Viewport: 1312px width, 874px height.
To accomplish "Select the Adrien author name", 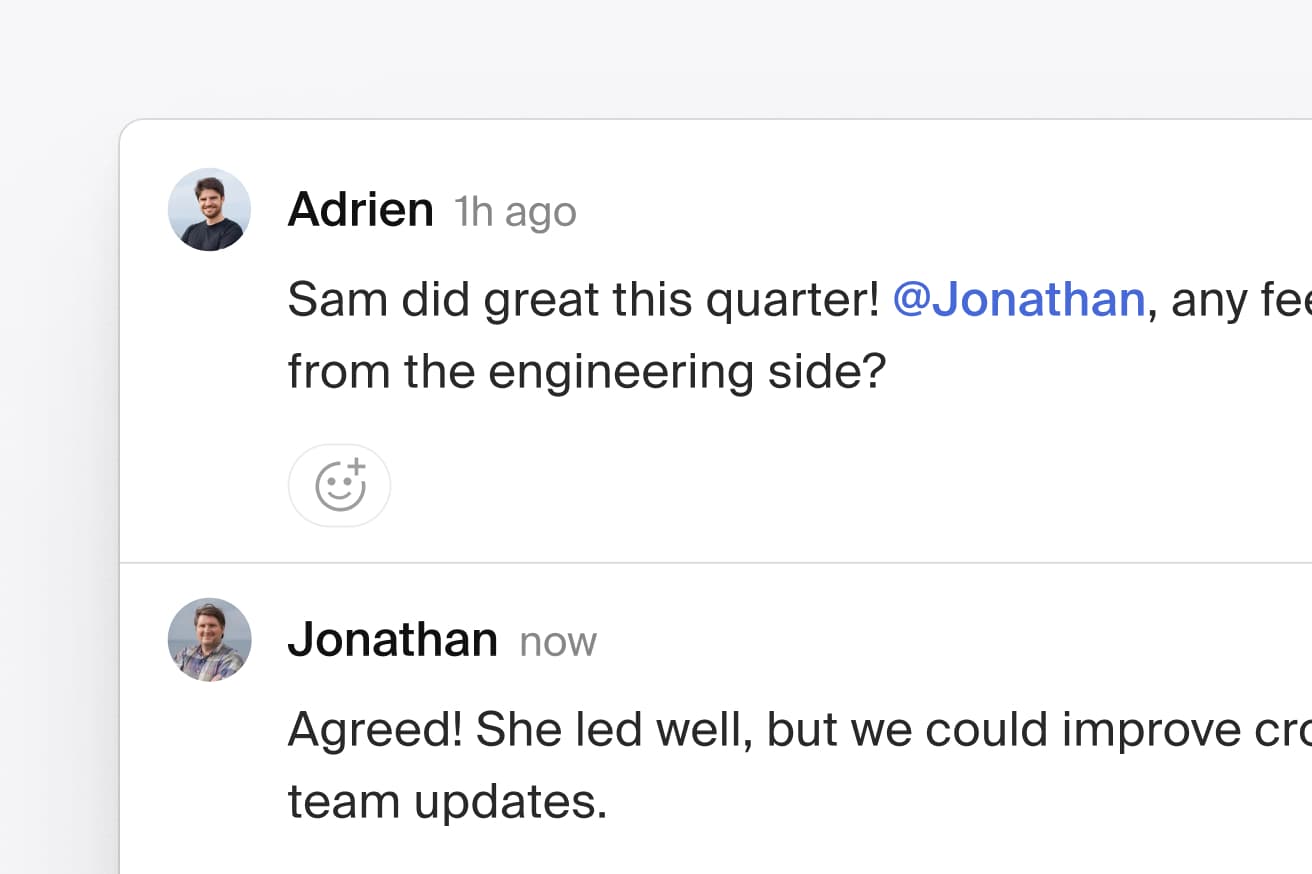I will (x=360, y=210).
